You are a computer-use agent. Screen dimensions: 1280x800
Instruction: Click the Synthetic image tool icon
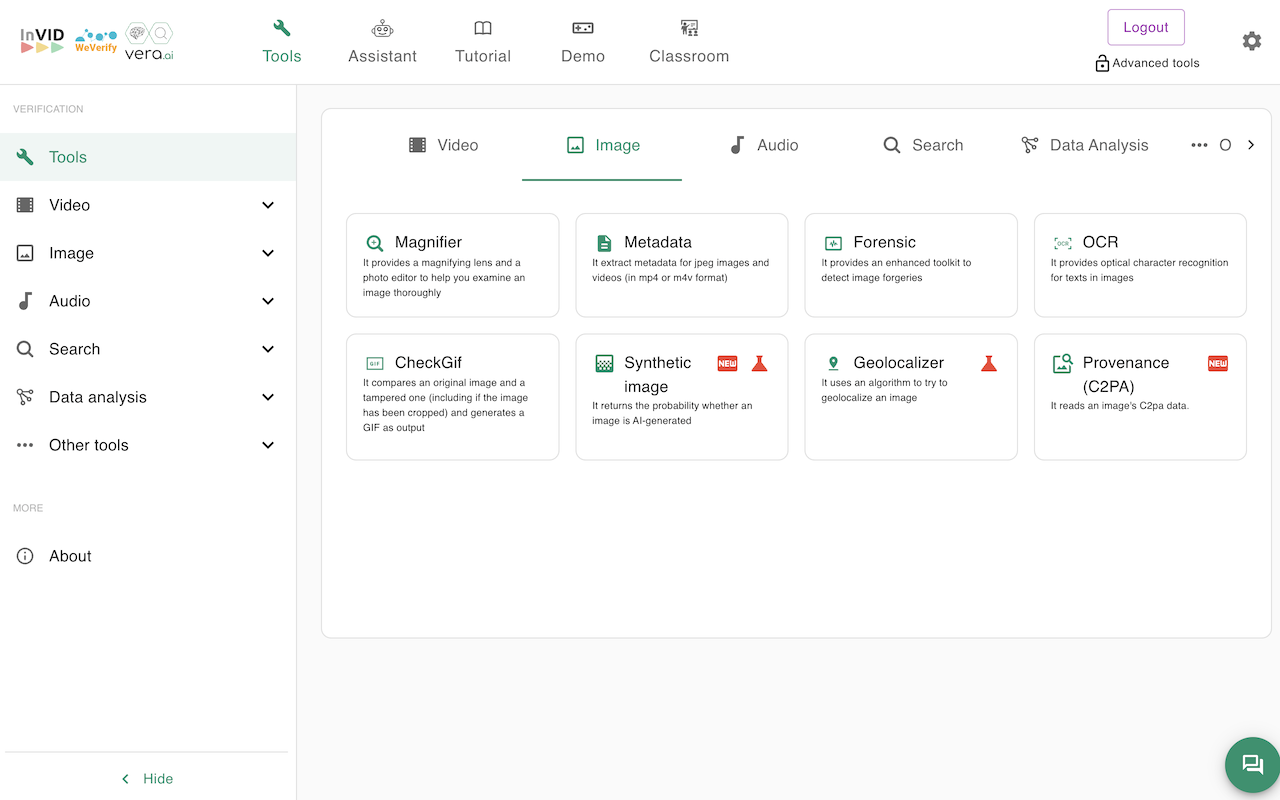(x=604, y=363)
